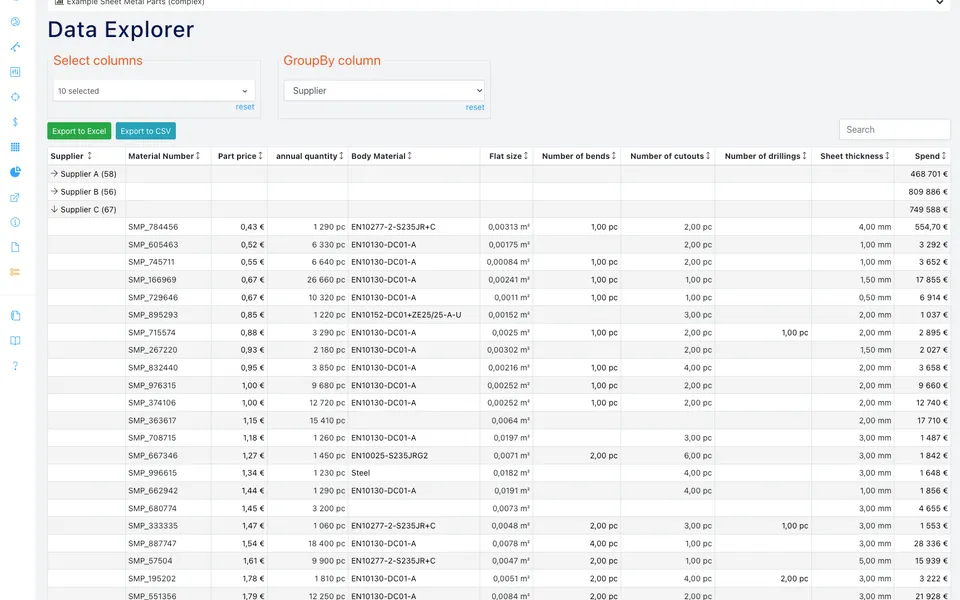
Task: Open the document page icon in sidebar
Action: (x=15, y=247)
